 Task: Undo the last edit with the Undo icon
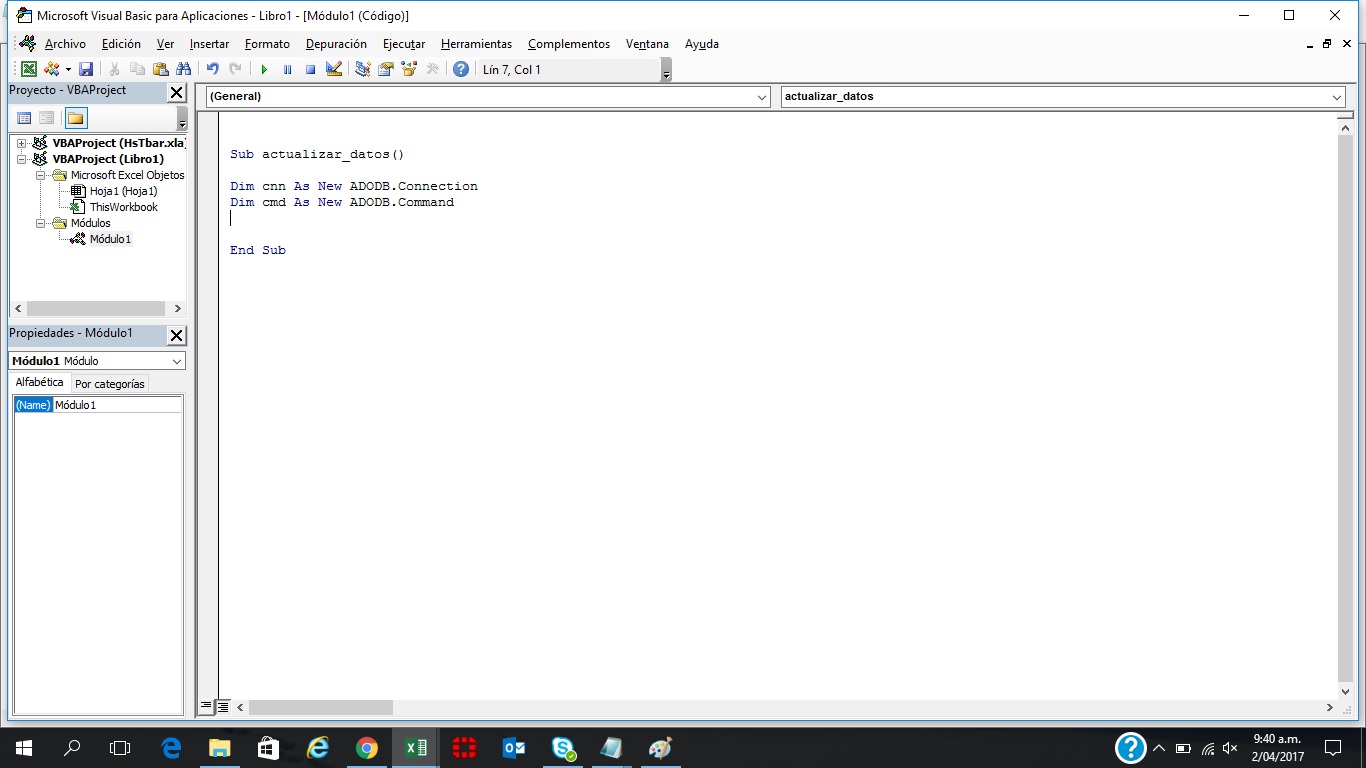point(213,68)
